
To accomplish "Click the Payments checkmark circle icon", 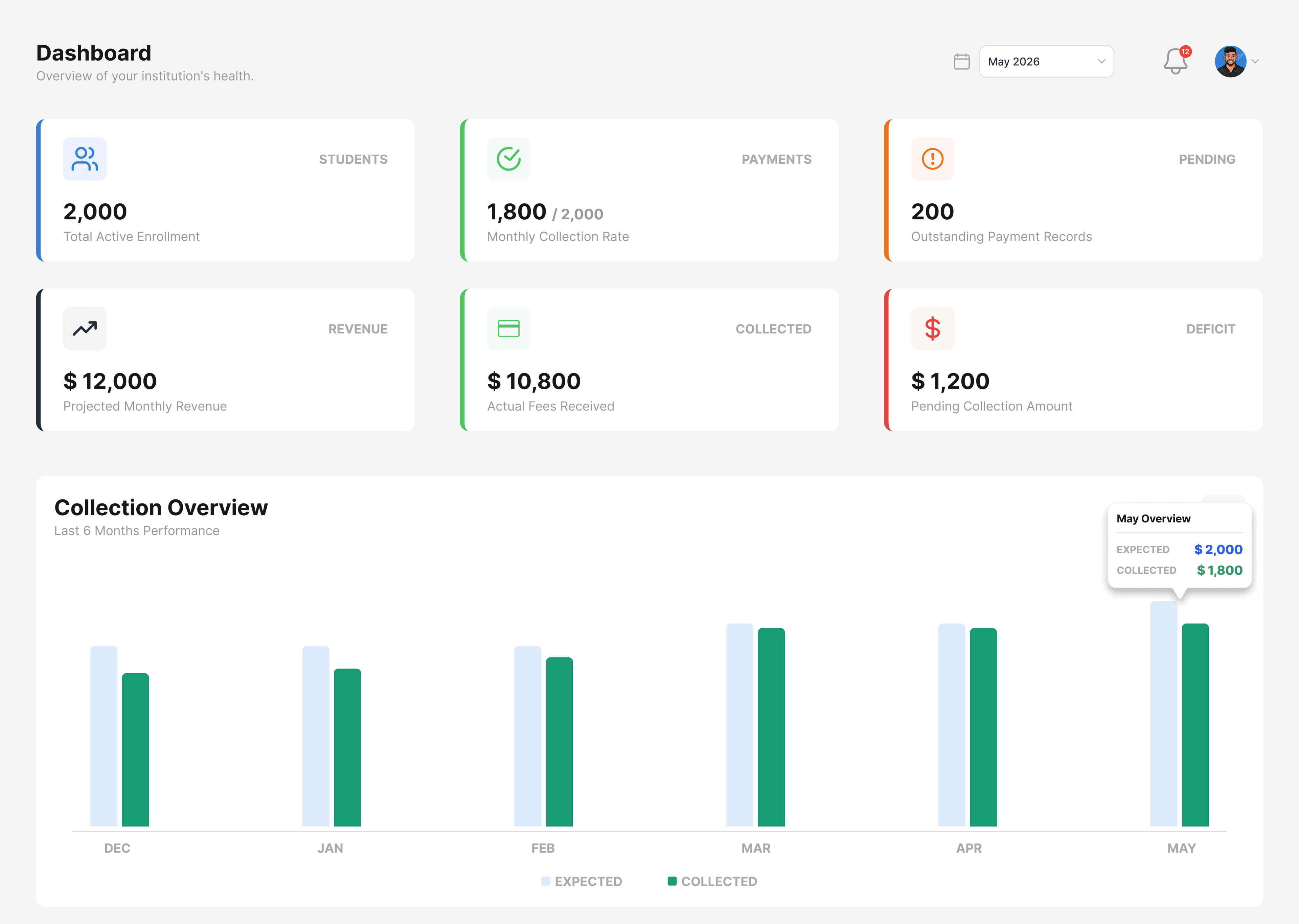I will [x=508, y=159].
